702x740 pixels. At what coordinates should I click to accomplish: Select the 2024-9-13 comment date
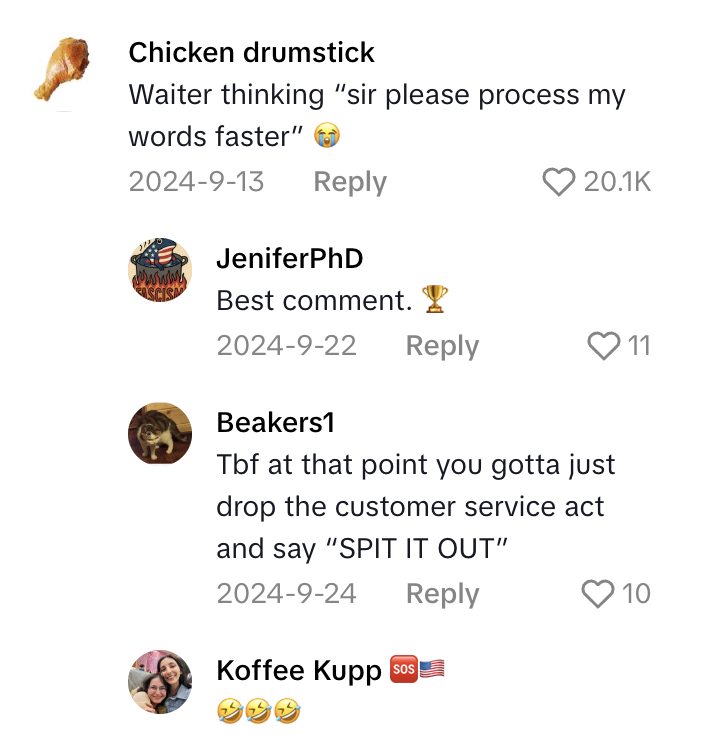[x=196, y=182]
